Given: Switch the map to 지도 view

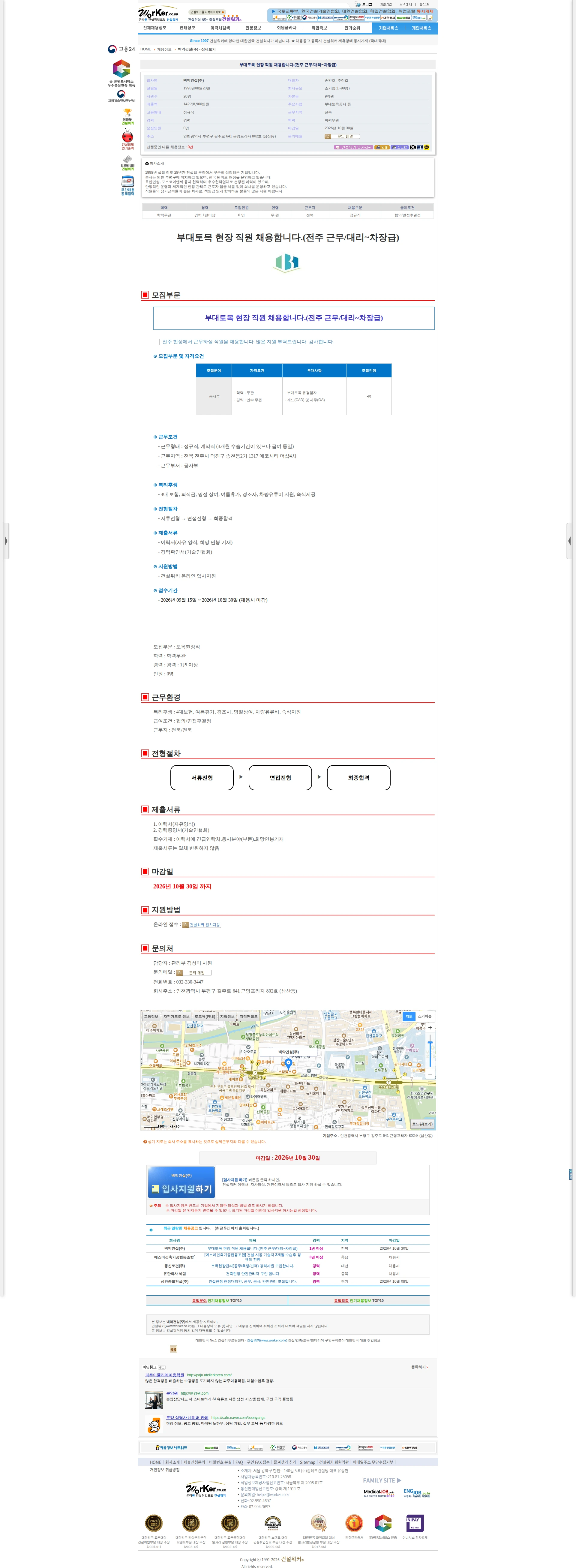Looking at the screenshot, I should click(x=409, y=1017).
